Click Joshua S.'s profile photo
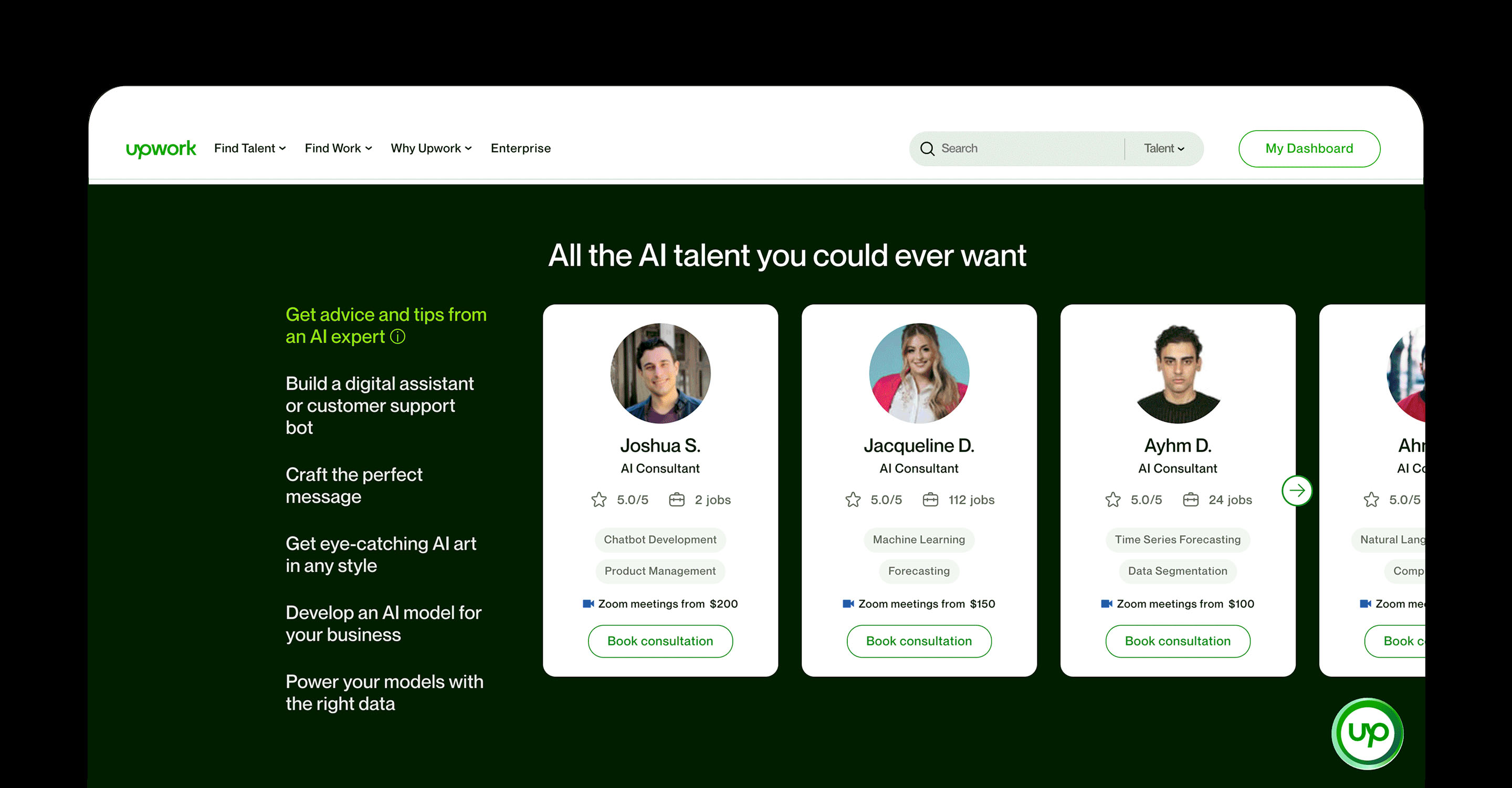This screenshot has height=788, width=1512. (x=660, y=372)
